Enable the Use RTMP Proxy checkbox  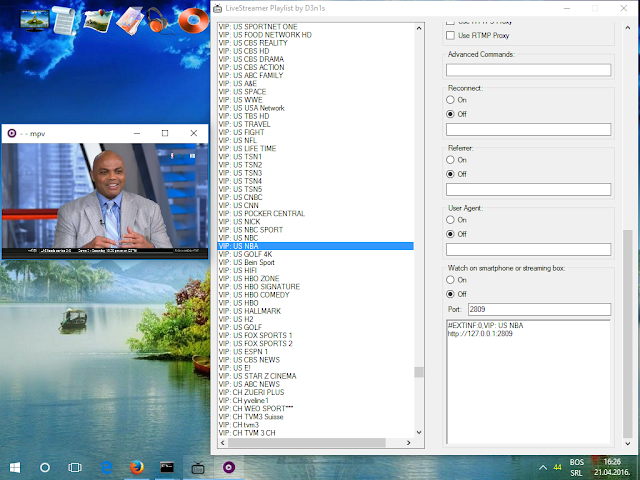(450, 36)
